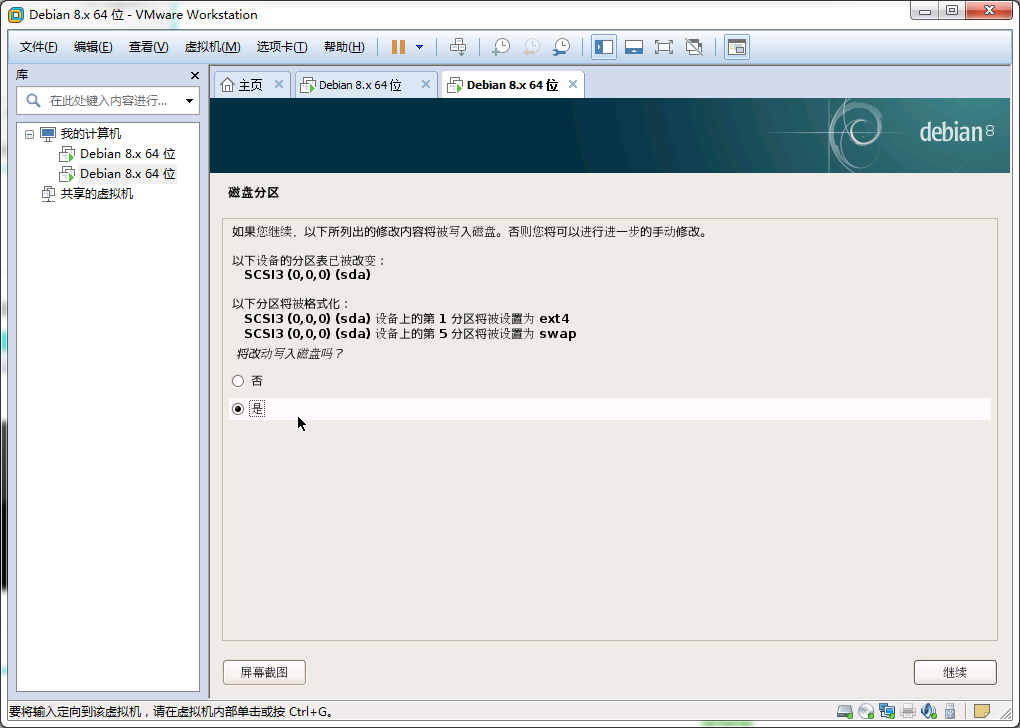The height and width of the screenshot is (728, 1020).
Task: Enter full screen mode via toolbar icon
Action: click(664, 47)
